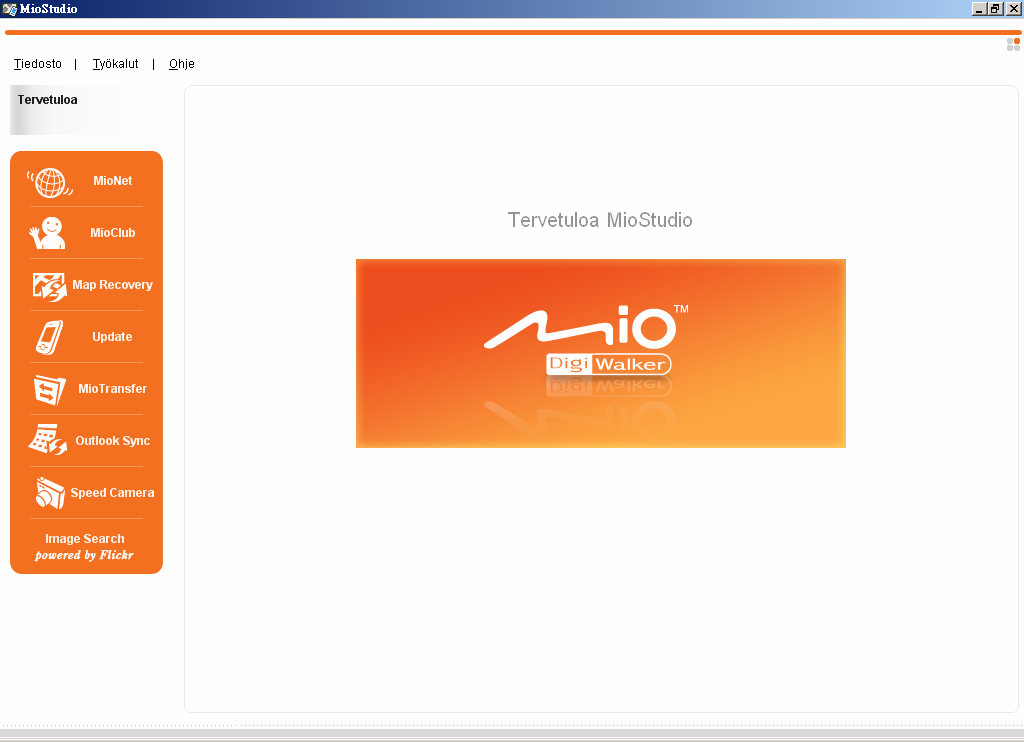Open the Tiedosto menu
Viewport: 1024px width, 742px height.
click(38, 64)
